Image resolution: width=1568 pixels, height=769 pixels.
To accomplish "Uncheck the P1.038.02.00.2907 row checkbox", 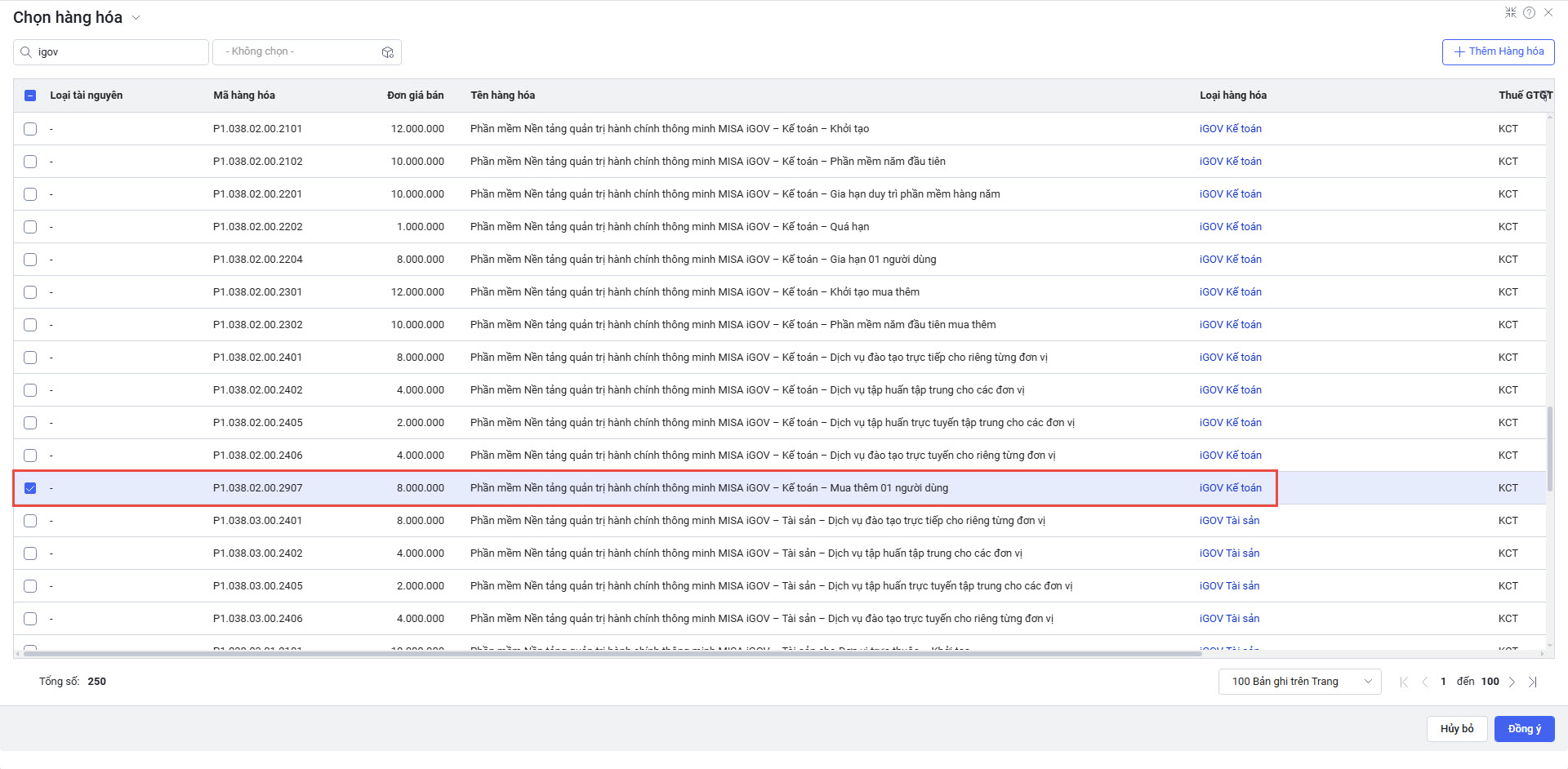I will tap(30, 488).
